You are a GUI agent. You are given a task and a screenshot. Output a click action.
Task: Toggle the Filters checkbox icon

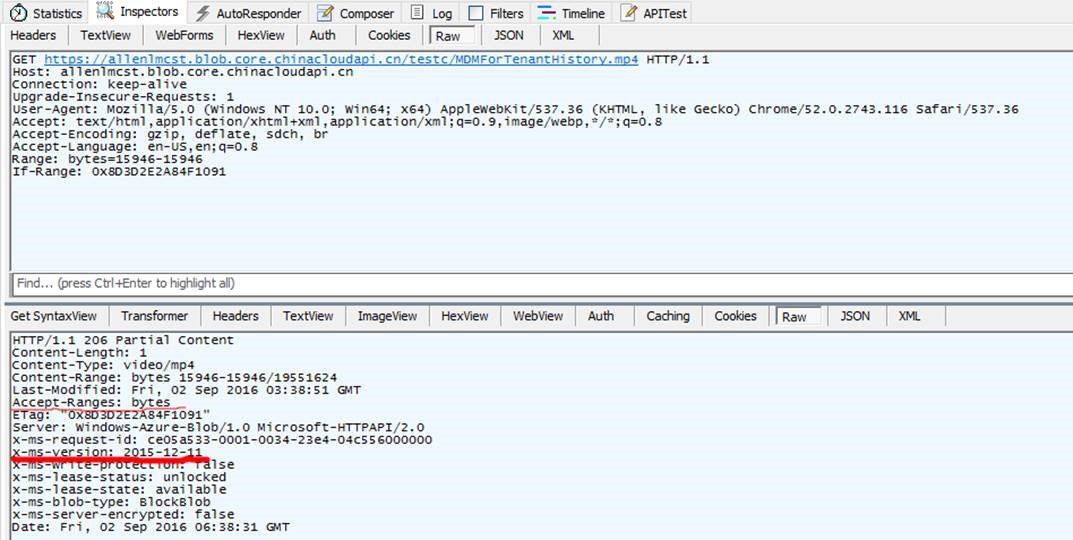tap(476, 14)
